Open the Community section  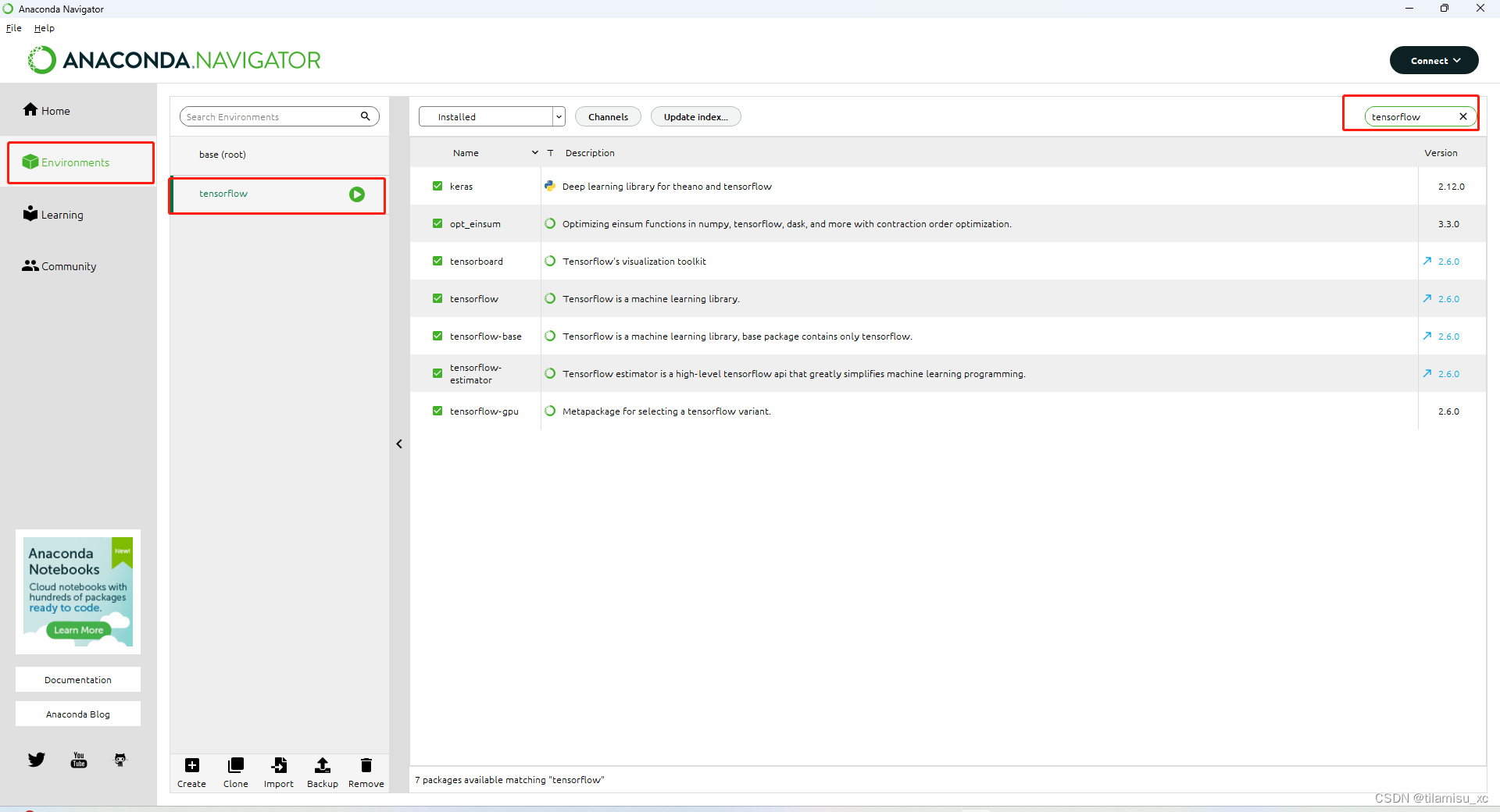(x=59, y=265)
